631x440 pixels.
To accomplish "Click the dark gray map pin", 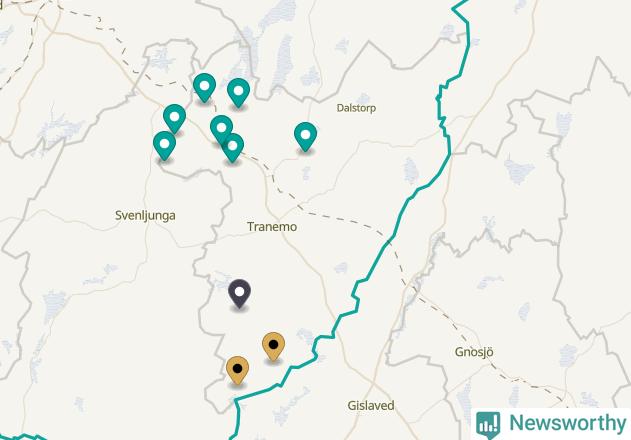I will [x=239, y=293].
